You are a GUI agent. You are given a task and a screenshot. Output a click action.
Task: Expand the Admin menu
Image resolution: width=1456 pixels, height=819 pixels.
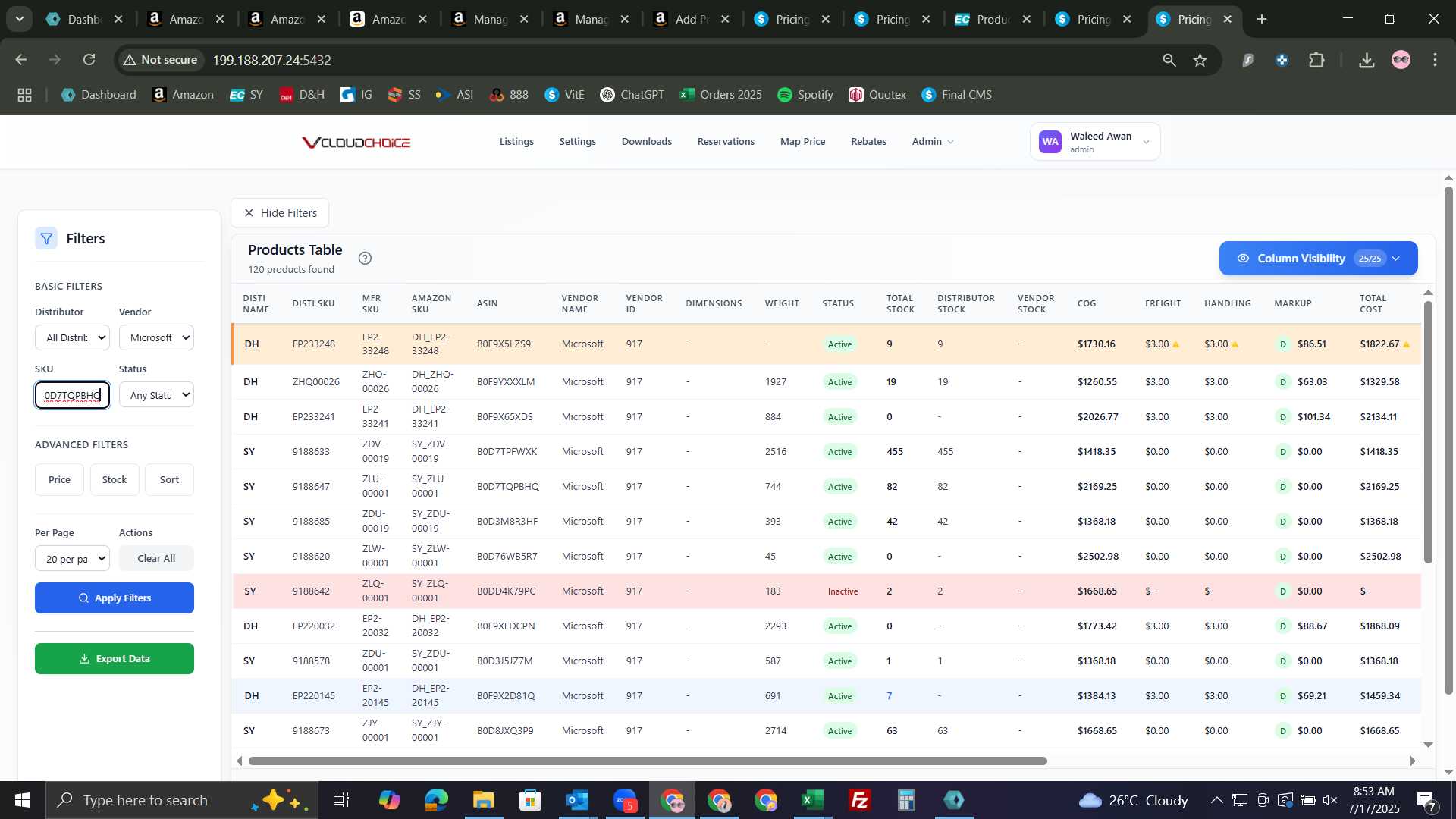click(x=933, y=142)
